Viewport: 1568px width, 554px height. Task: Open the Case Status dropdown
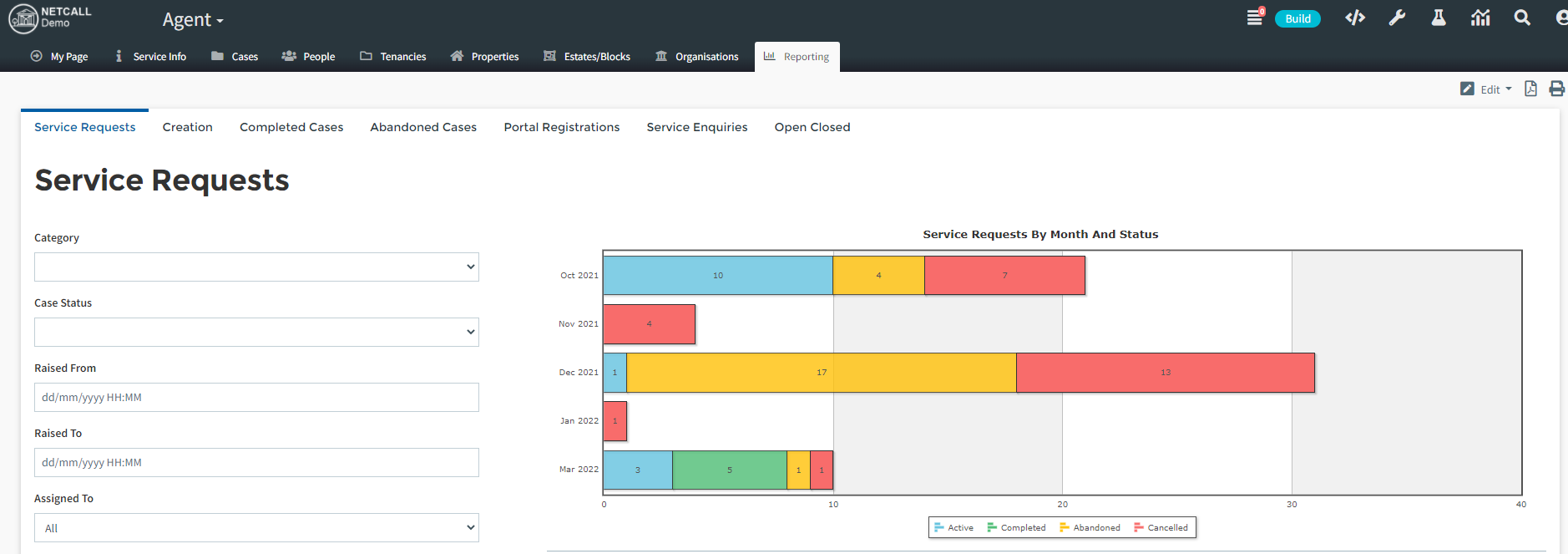tap(256, 333)
